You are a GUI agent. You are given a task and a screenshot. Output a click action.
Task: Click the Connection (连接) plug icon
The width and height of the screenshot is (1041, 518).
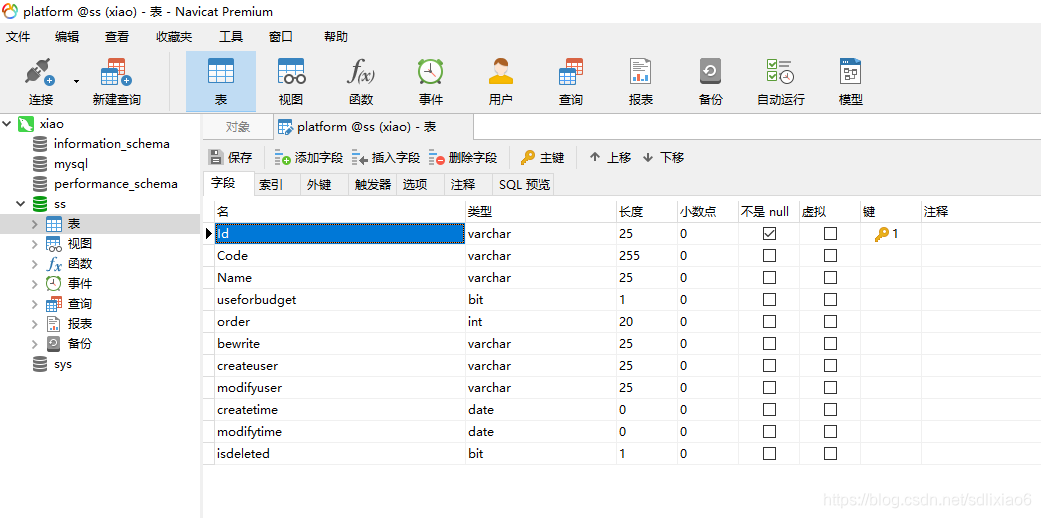(x=40, y=72)
